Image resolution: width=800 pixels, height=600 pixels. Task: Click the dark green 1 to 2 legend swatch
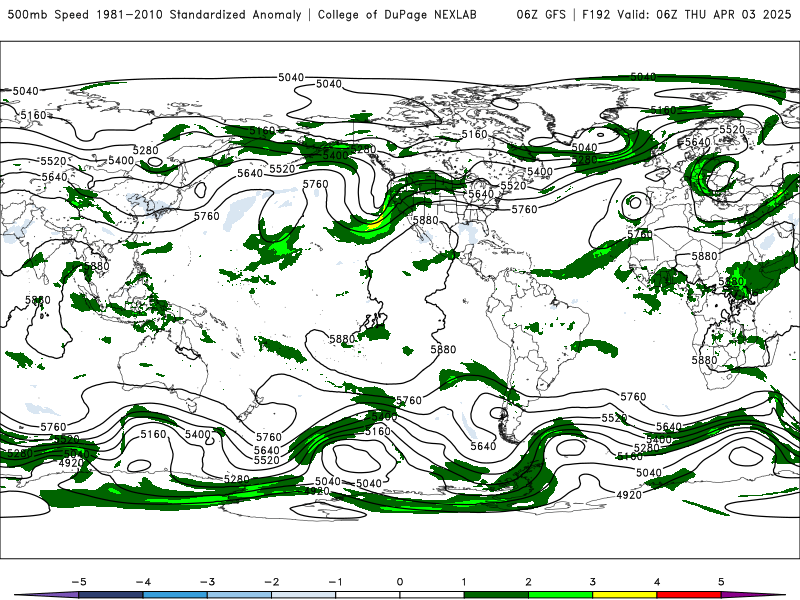[x=496, y=595]
